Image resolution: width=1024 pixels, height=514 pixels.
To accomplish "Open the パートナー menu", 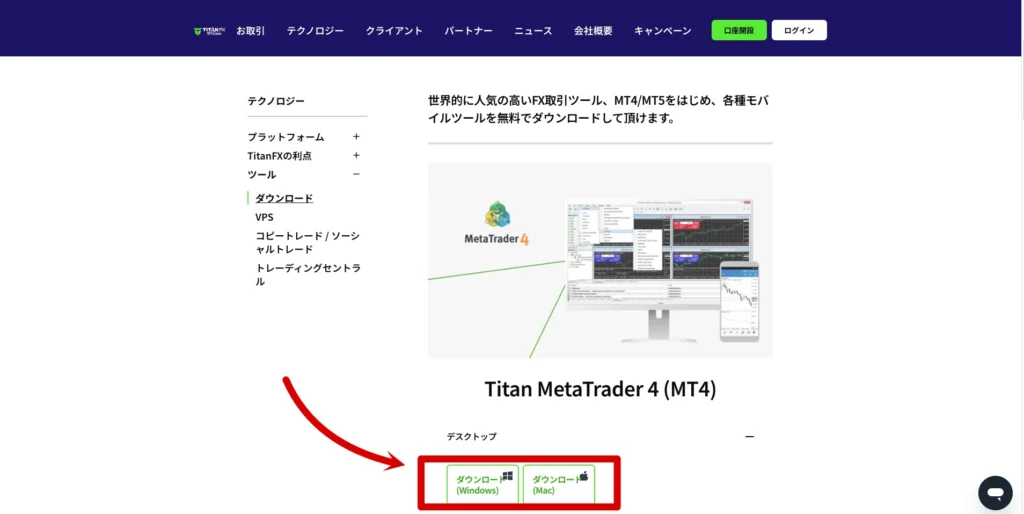I will pyautogui.click(x=468, y=31).
